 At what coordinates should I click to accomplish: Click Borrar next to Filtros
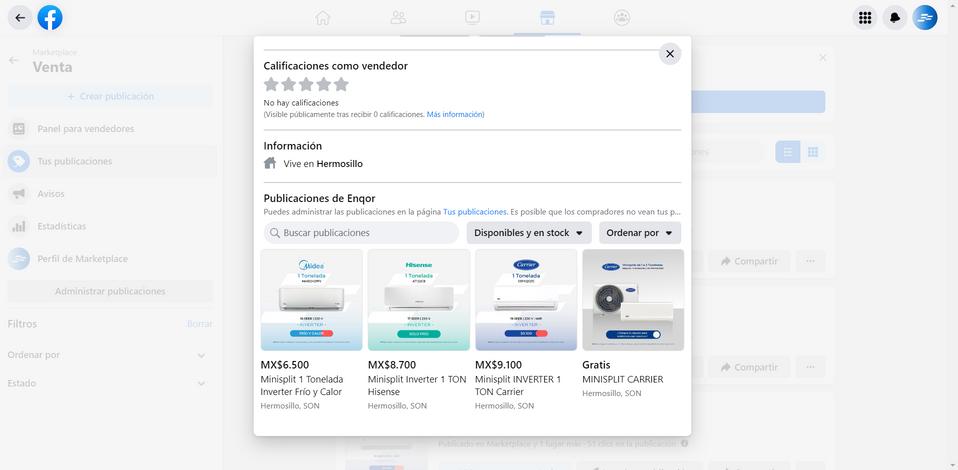pyautogui.click(x=200, y=324)
